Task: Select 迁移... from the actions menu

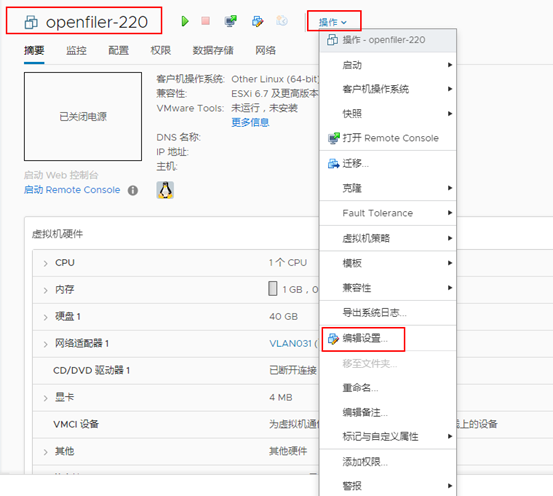Action: point(388,164)
